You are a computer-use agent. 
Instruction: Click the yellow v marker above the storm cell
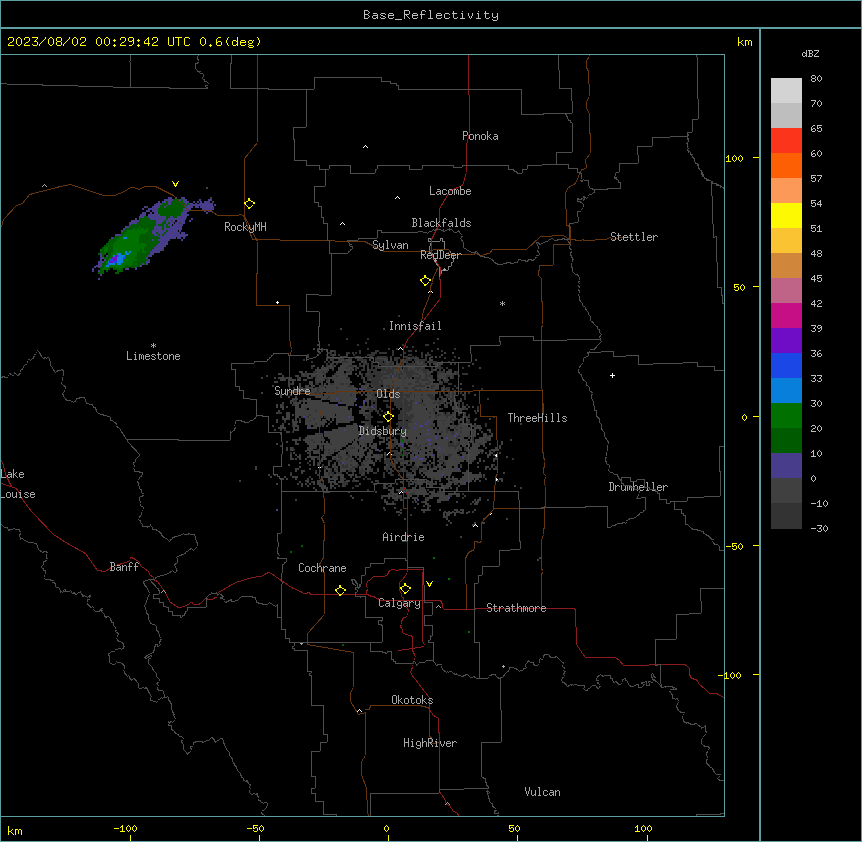click(x=175, y=184)
